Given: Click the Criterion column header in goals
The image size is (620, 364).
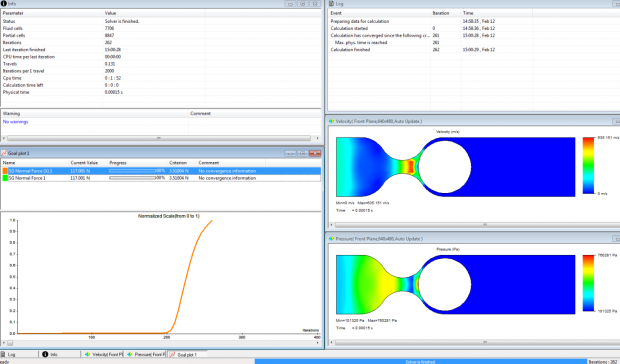Looking at the screenshot, I should point(178,162).
